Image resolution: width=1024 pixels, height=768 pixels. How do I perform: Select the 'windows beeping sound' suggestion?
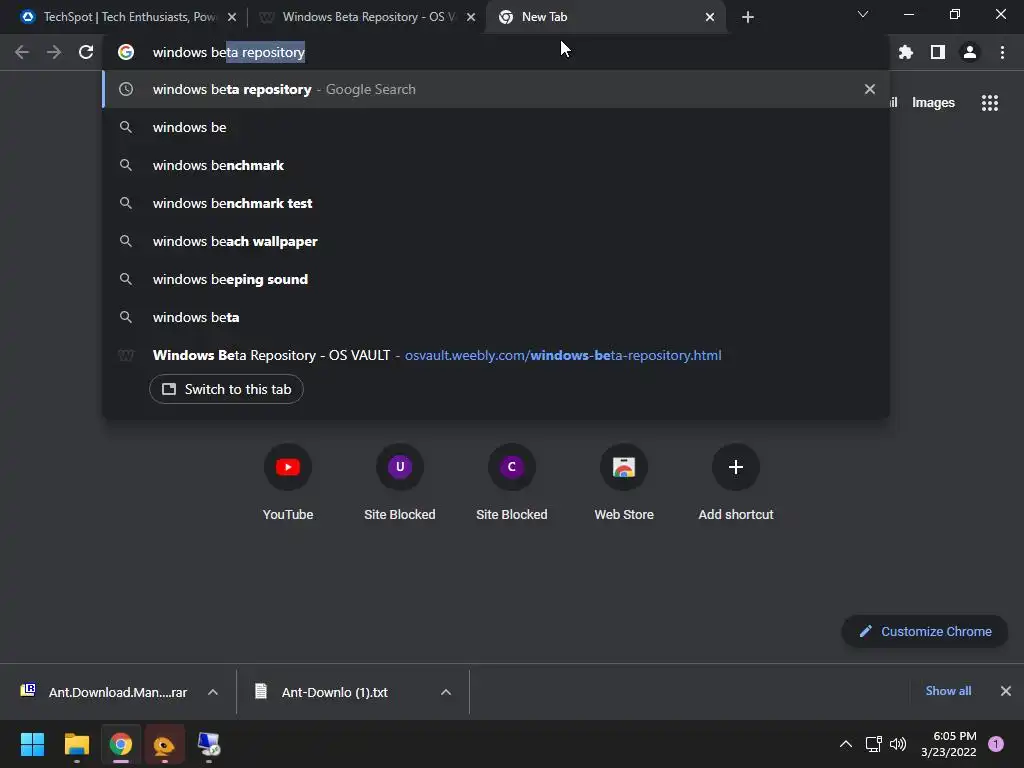pyautogui.click(x=496, y=279)
